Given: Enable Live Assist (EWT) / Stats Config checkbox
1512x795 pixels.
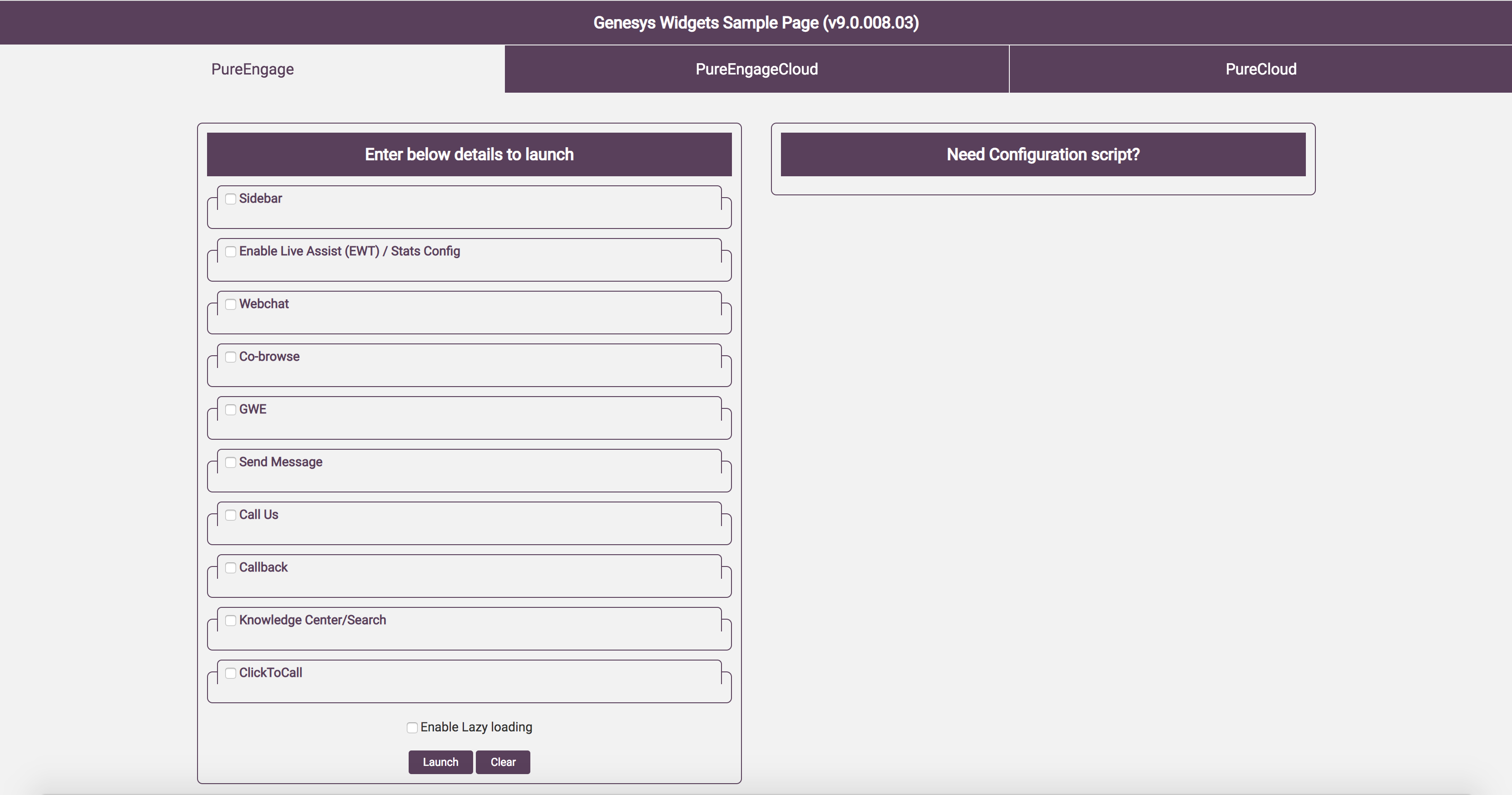Looking at the screenshot, I should [x=231, y=252].
